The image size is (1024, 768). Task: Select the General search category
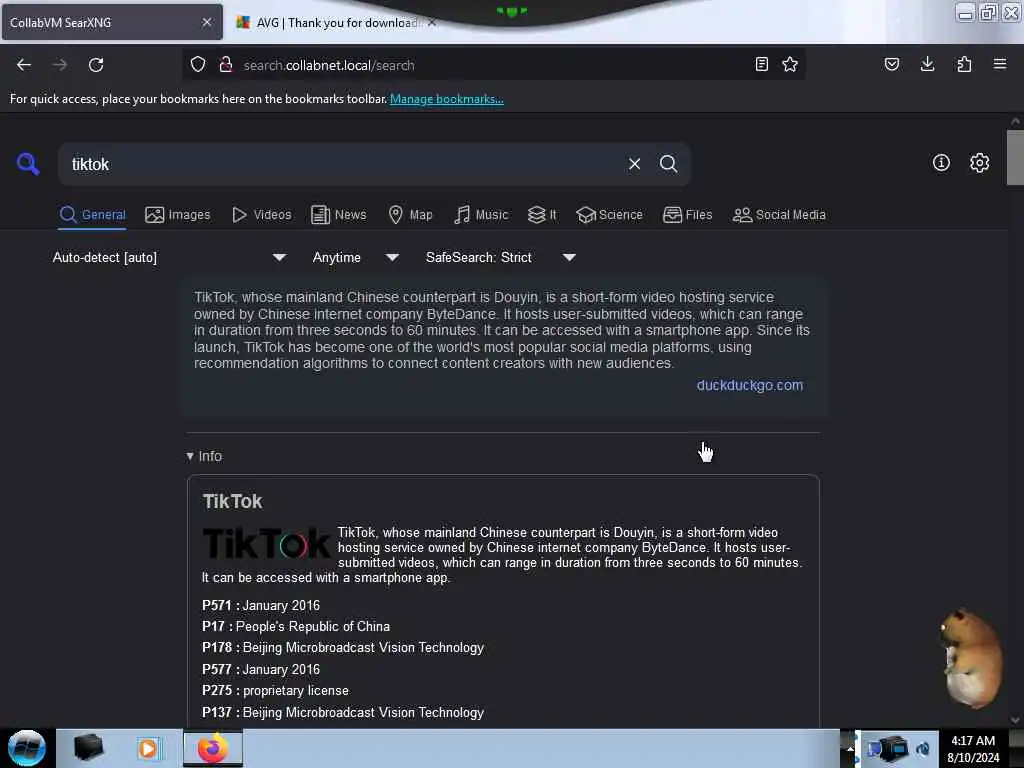[x=92, y=215]
